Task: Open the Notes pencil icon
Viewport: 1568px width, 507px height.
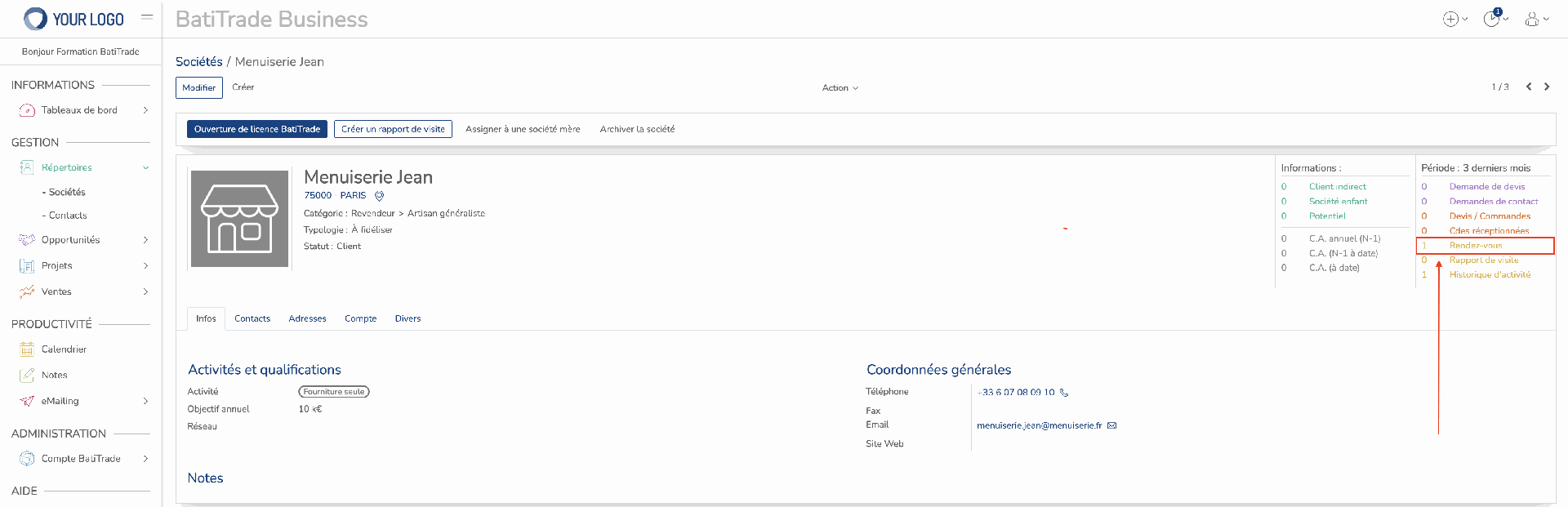Action: point(27,376)
